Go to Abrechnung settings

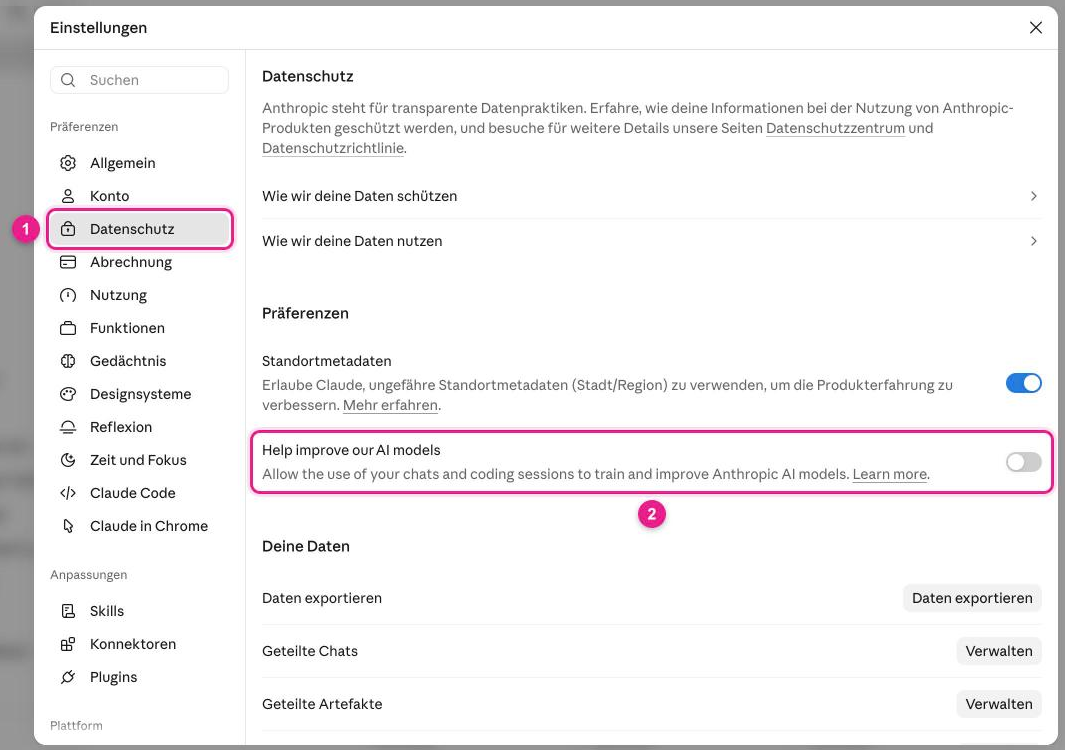[x=140, y=262]
